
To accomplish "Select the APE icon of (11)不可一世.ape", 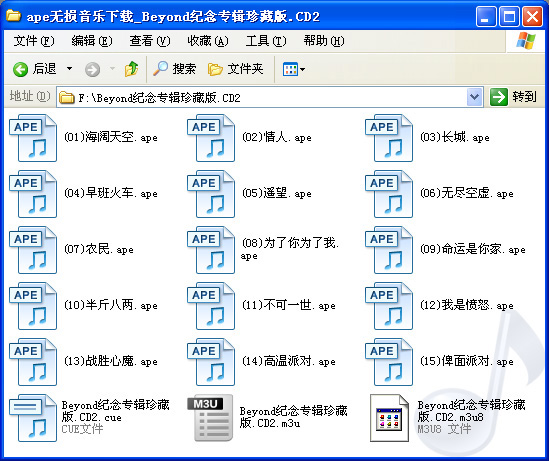I will tap(211, 306).
